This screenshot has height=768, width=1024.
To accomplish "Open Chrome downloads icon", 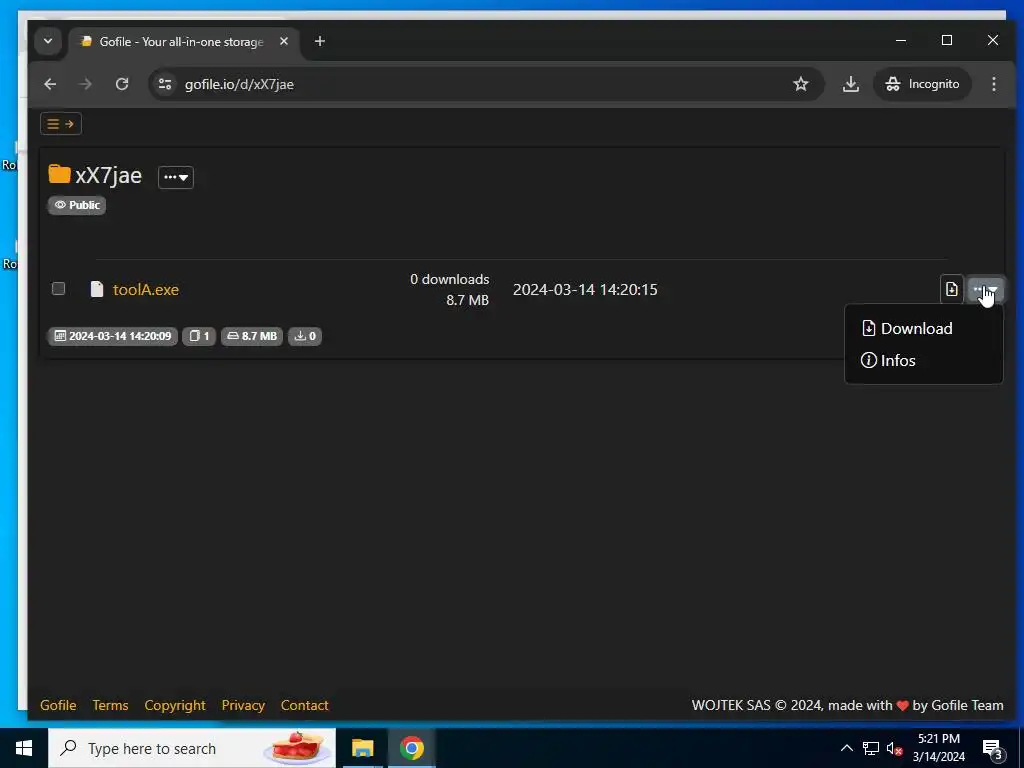I will [850, 84].
